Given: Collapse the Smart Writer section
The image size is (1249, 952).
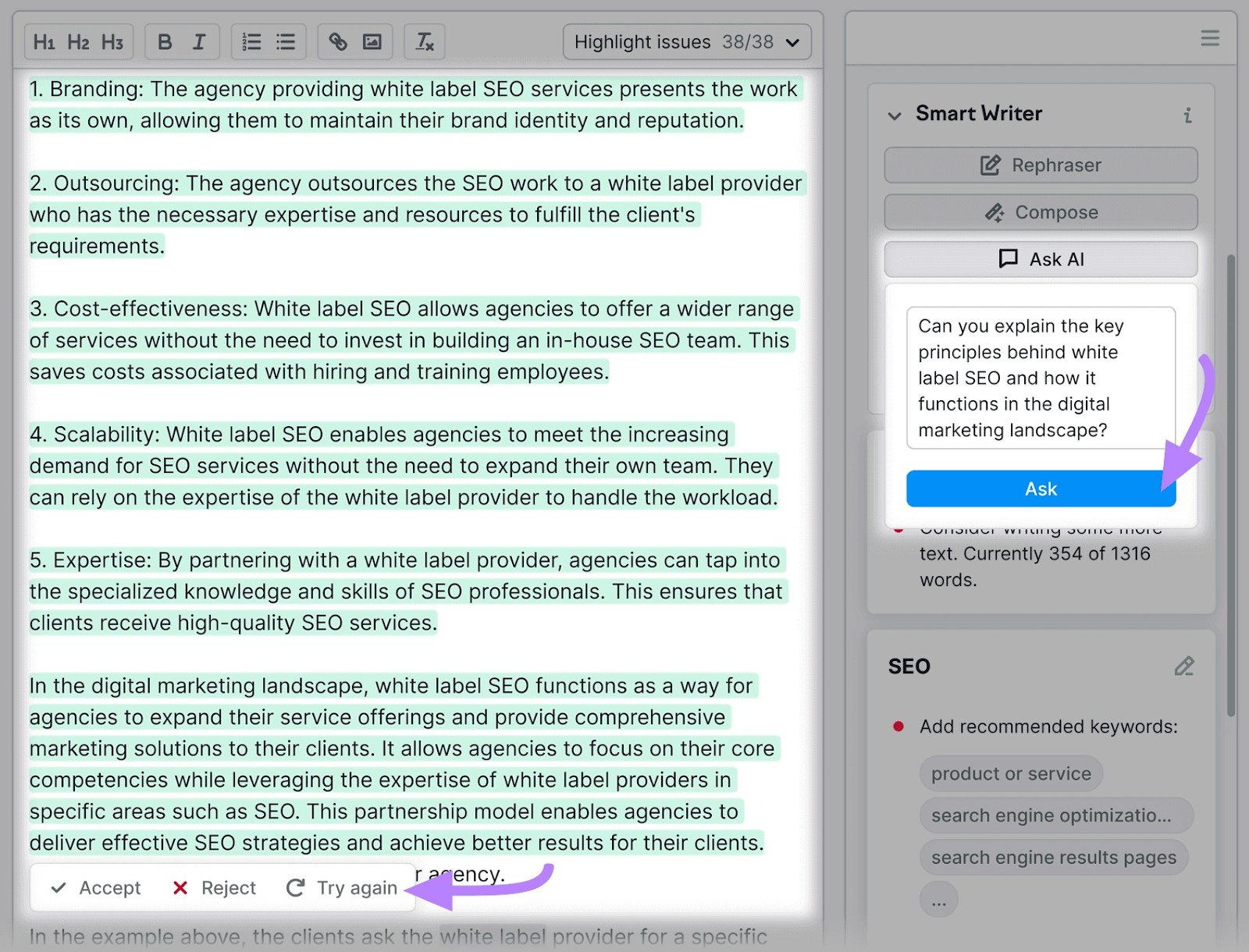Looking at the screenshot, I should [895, 115].
